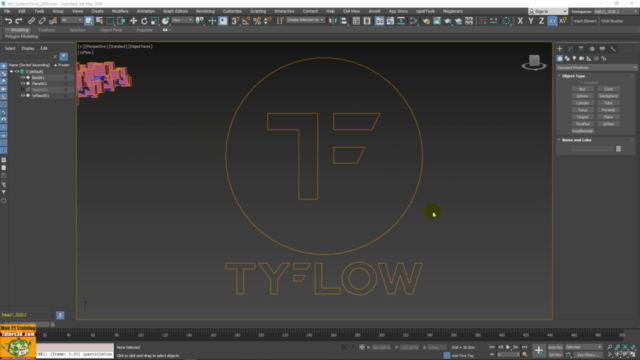Open the Rendering menu
The width and height of the screenshot is (640, 360).
tap(205, 11)
